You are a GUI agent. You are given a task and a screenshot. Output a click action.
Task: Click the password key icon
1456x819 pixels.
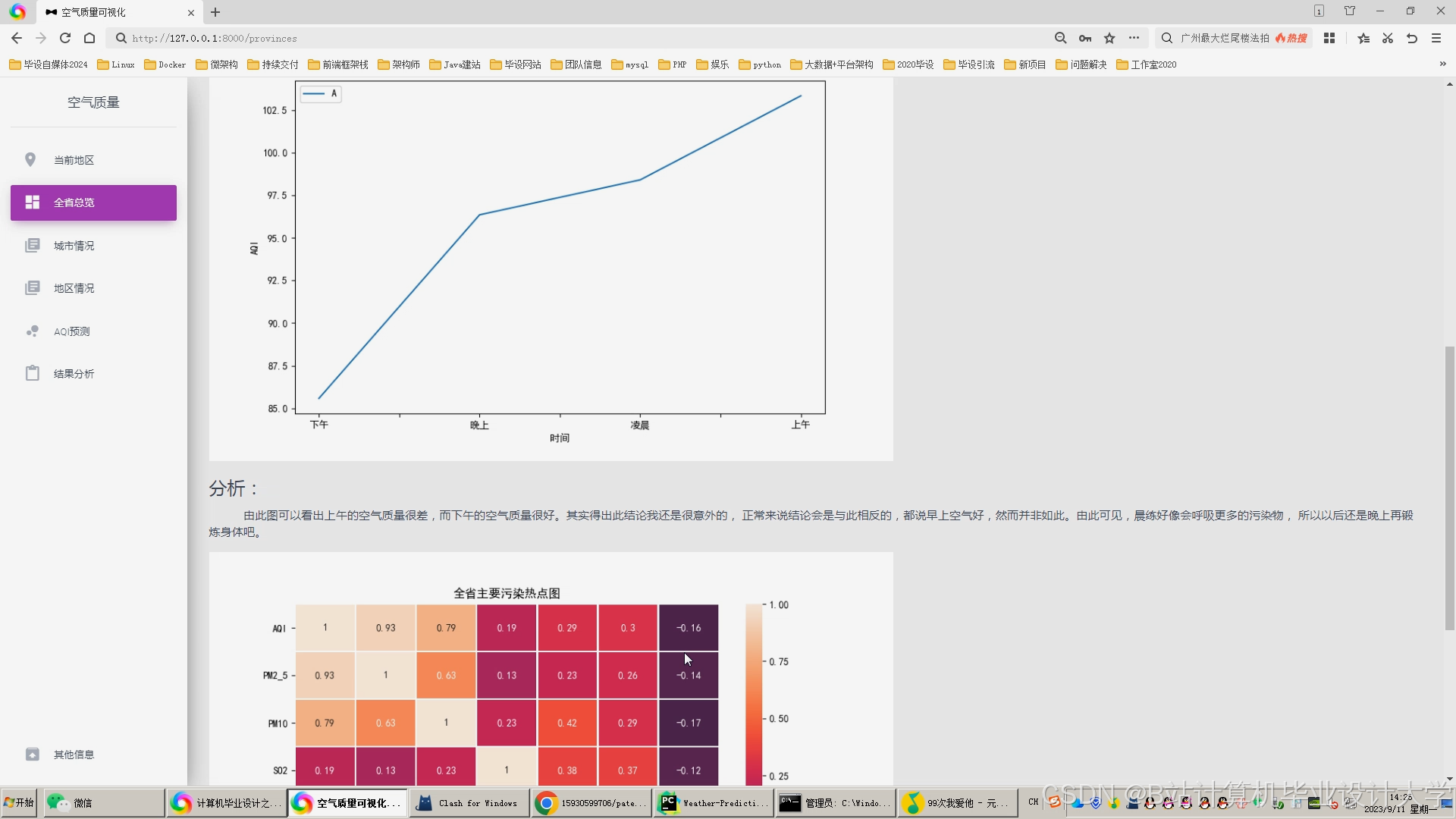(1085, 38)
